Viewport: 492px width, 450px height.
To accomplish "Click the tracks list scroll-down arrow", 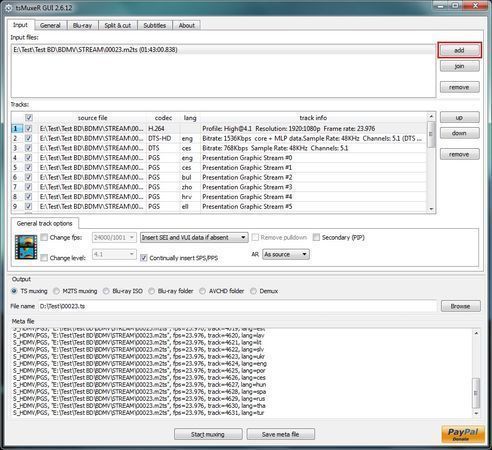I will (x=431, y=209).
